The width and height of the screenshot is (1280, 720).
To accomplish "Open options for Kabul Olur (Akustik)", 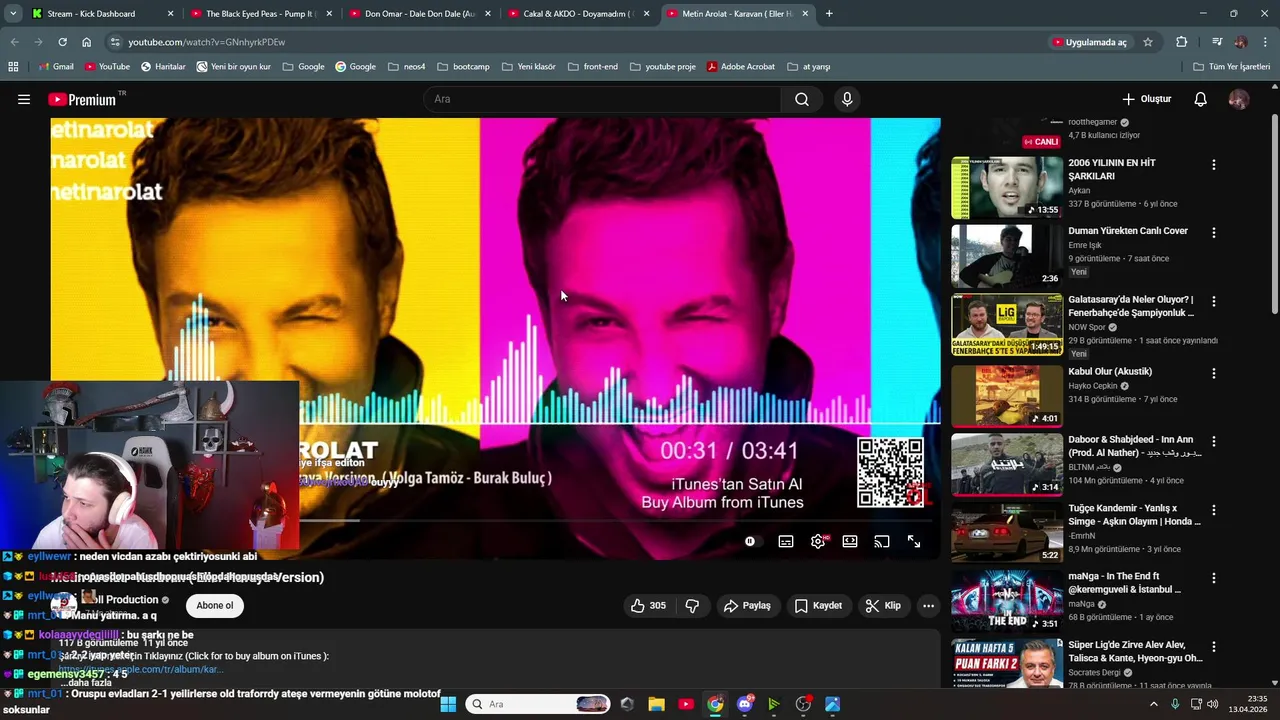I will click(x=1214, y=373).
